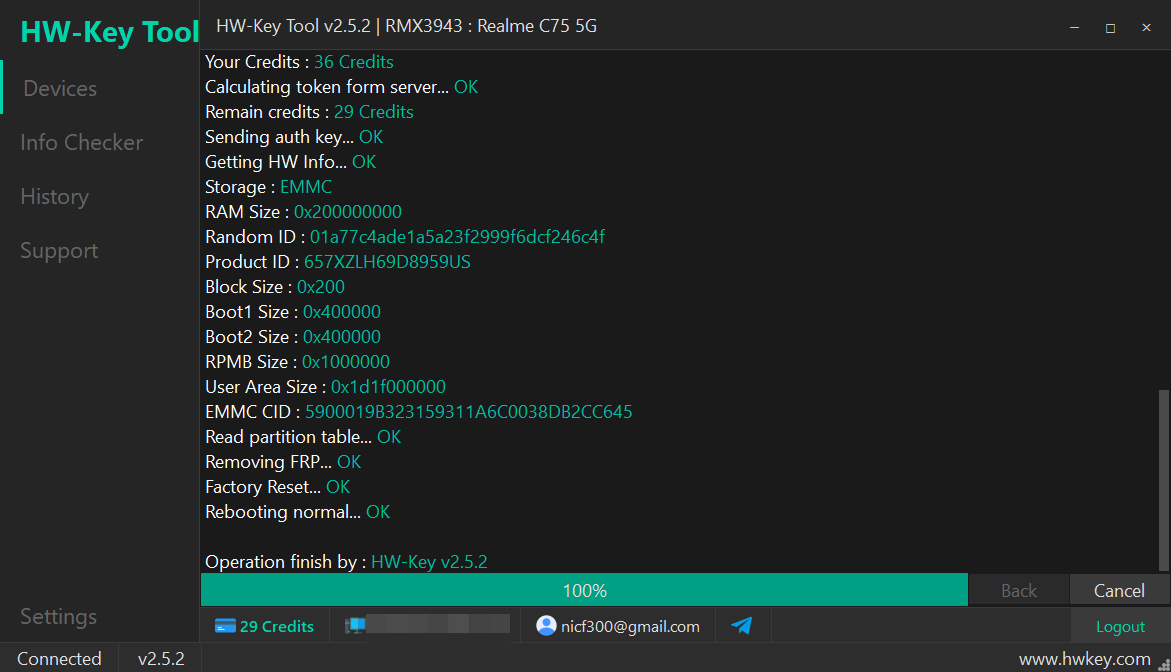Maximize the HW-Key Tool window

tap(1111, 28)
